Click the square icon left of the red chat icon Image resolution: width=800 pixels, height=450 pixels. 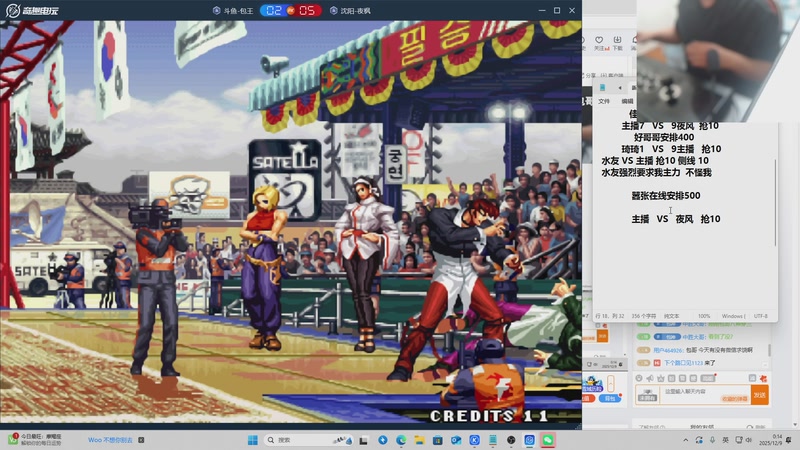tap(753, 378)
